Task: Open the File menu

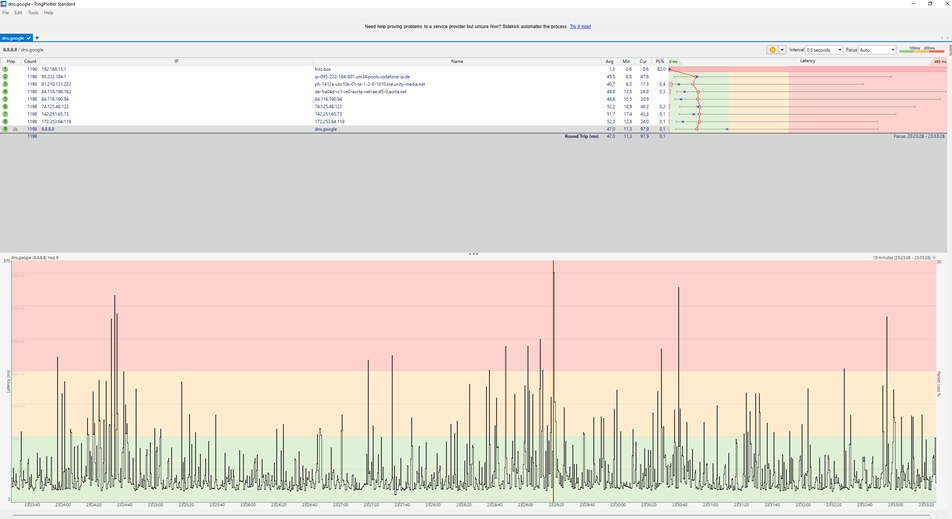Action: (x=5, y=13)
